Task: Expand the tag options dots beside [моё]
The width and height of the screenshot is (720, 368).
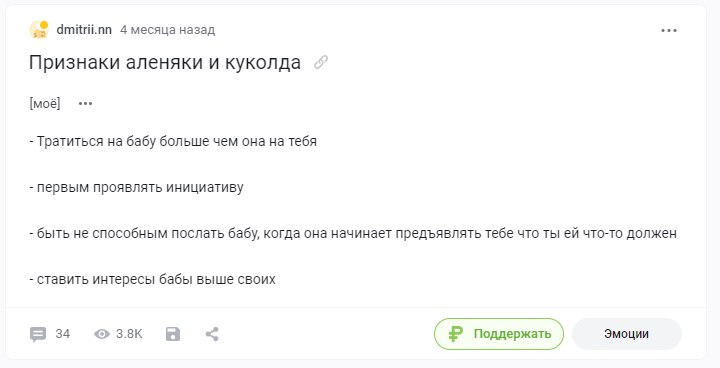Action: (x=85, y=103)
